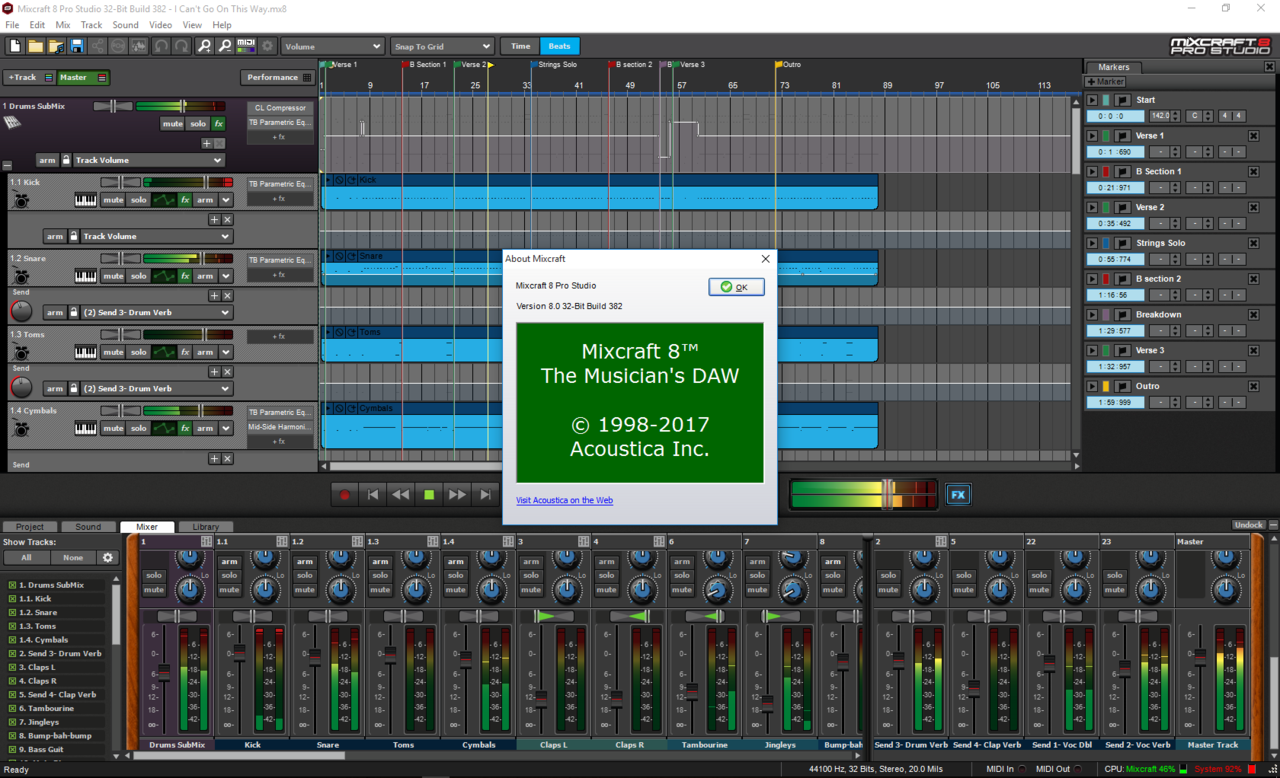
Task: Switch the timeline to Time mode
Action: click(x=521, y=46)
